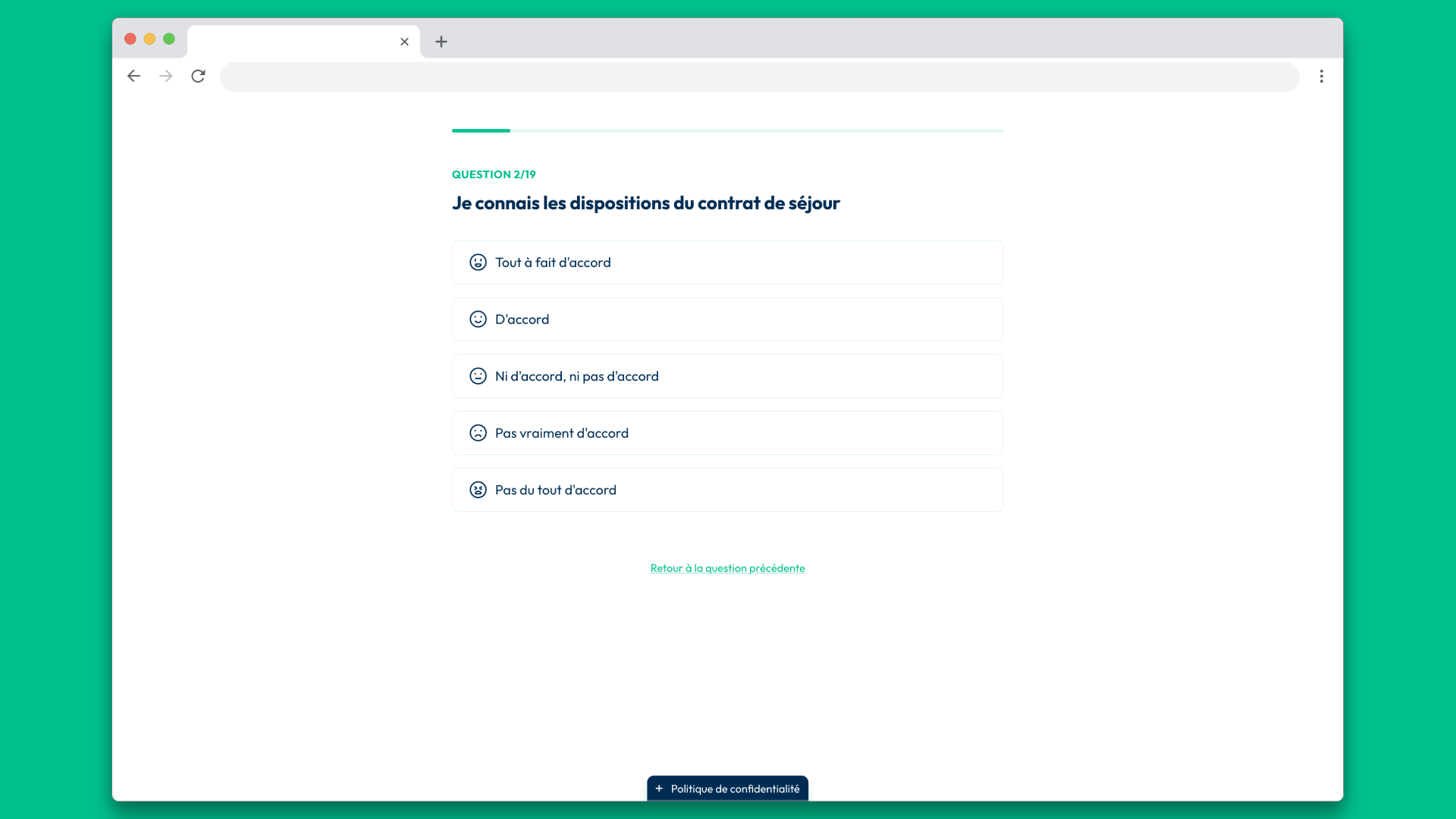The width and height of the screenshot is (1456, 819).
Task: Click the sad face beside Pas vraiment d'accord
Action: tap(478, 432)
